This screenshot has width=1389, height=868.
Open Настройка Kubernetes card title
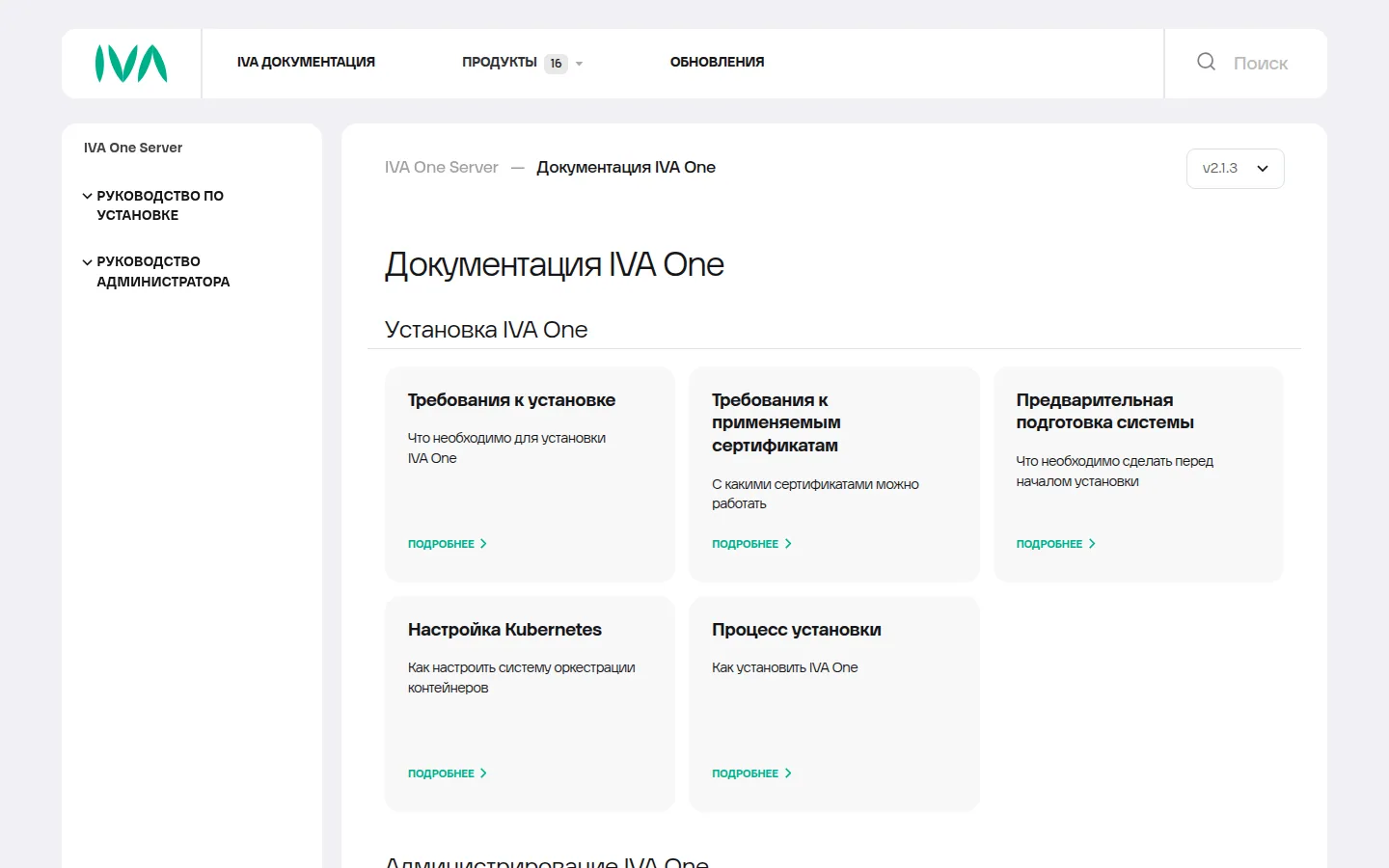click(x=504, y=630)
